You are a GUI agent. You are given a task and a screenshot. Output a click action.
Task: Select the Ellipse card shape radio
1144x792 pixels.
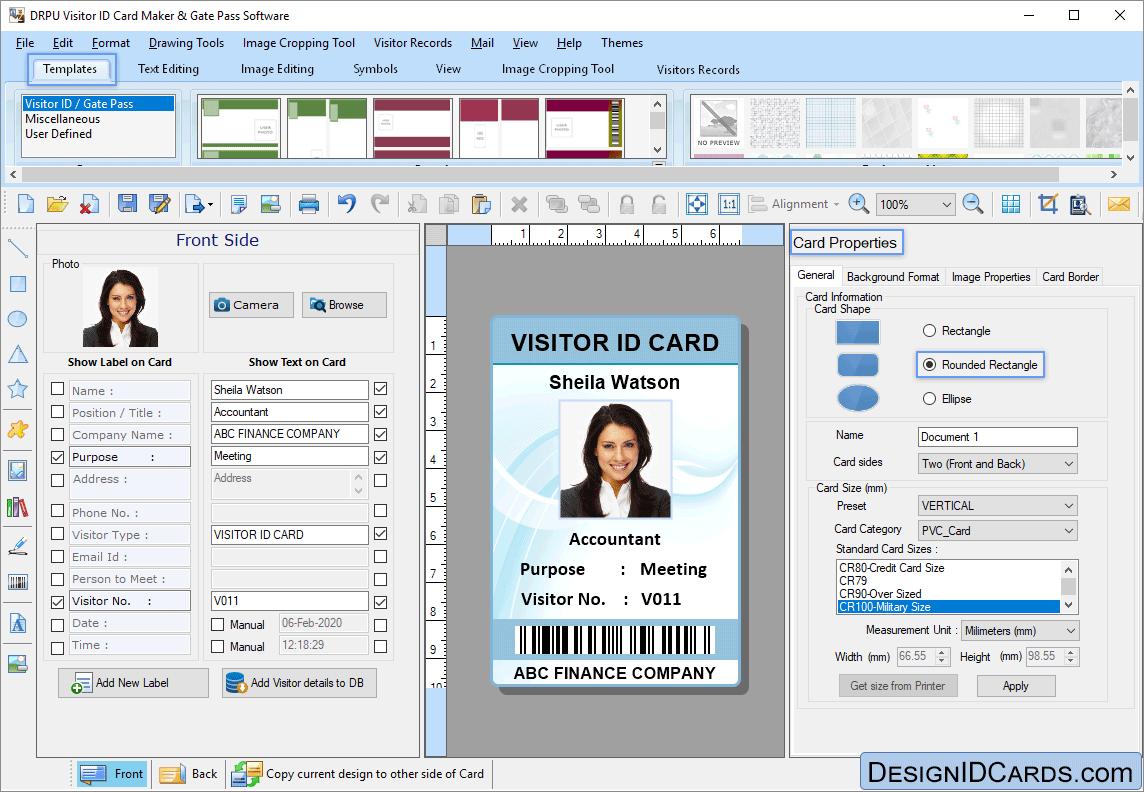click(930, 399)
